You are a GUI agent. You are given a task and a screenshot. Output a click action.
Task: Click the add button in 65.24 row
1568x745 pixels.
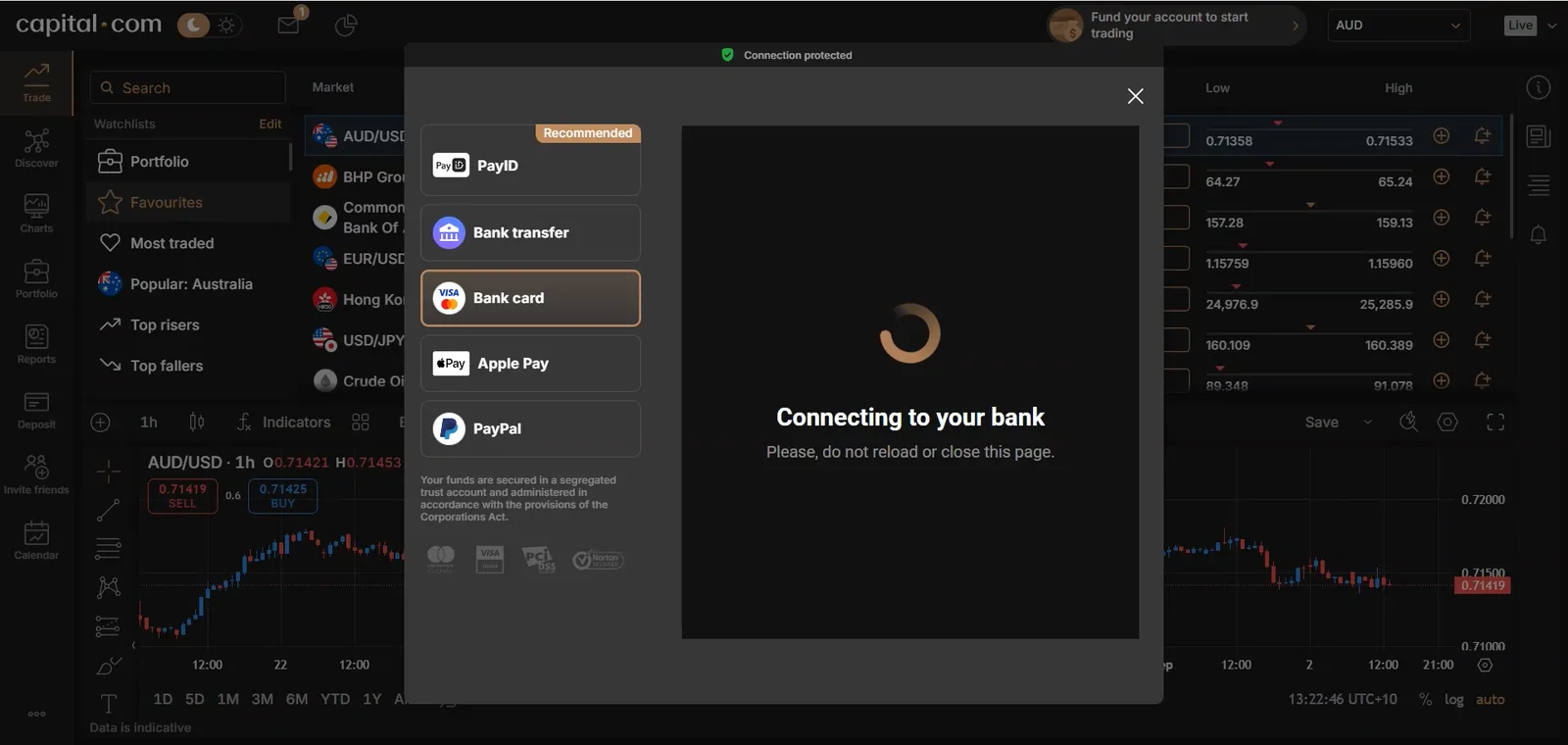click(1442, 176)
